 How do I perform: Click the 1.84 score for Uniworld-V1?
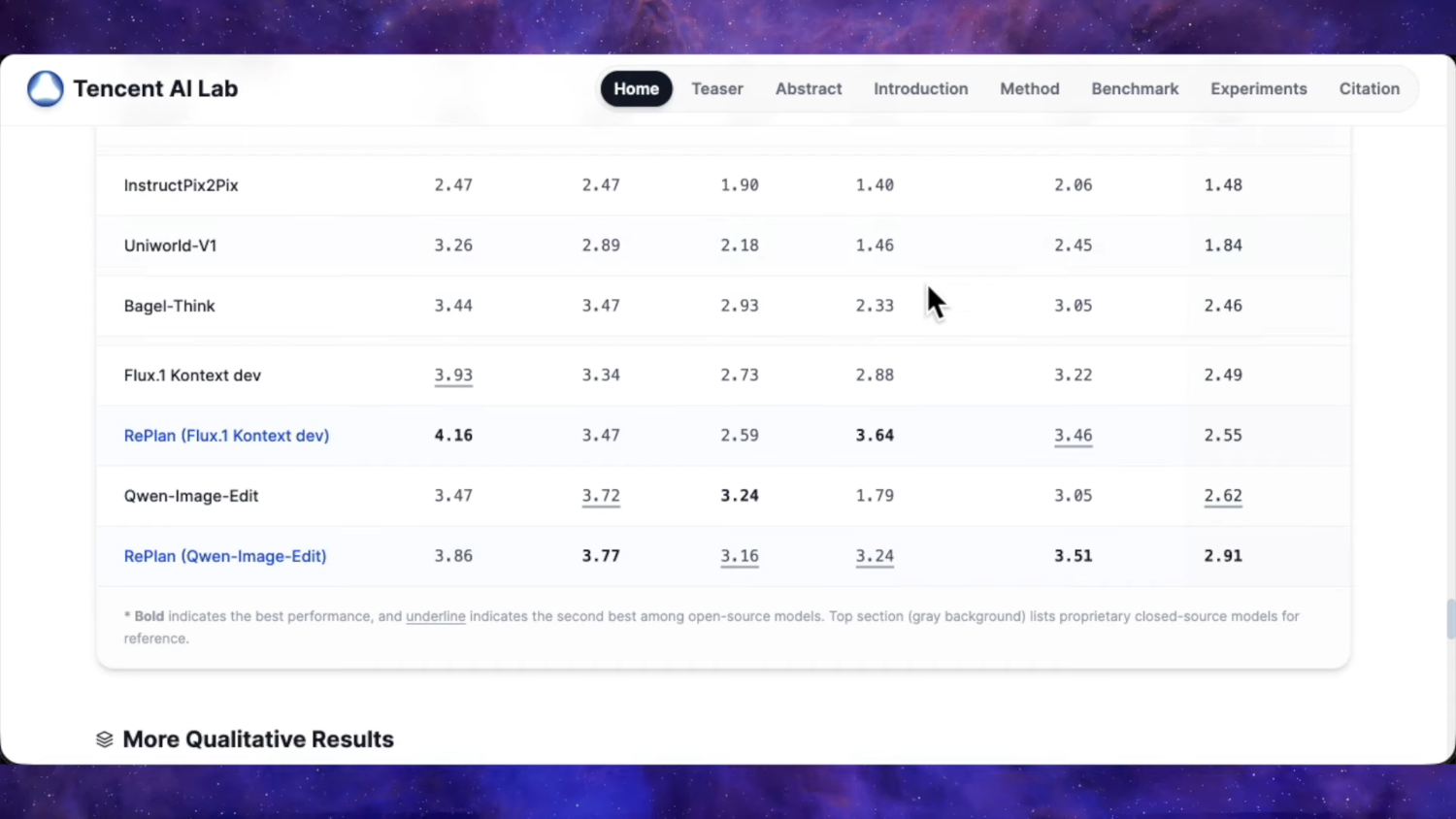1223,246
